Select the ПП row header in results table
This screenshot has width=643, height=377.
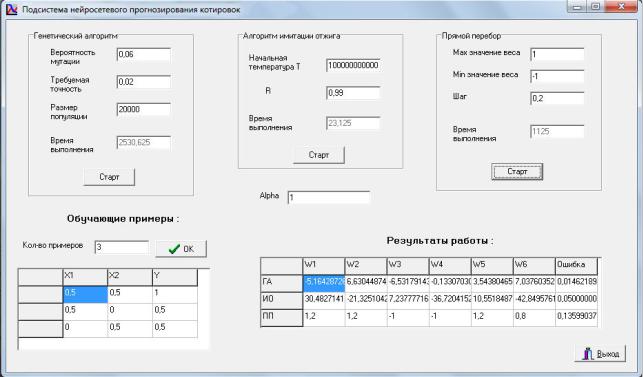(x=282, y=318)
